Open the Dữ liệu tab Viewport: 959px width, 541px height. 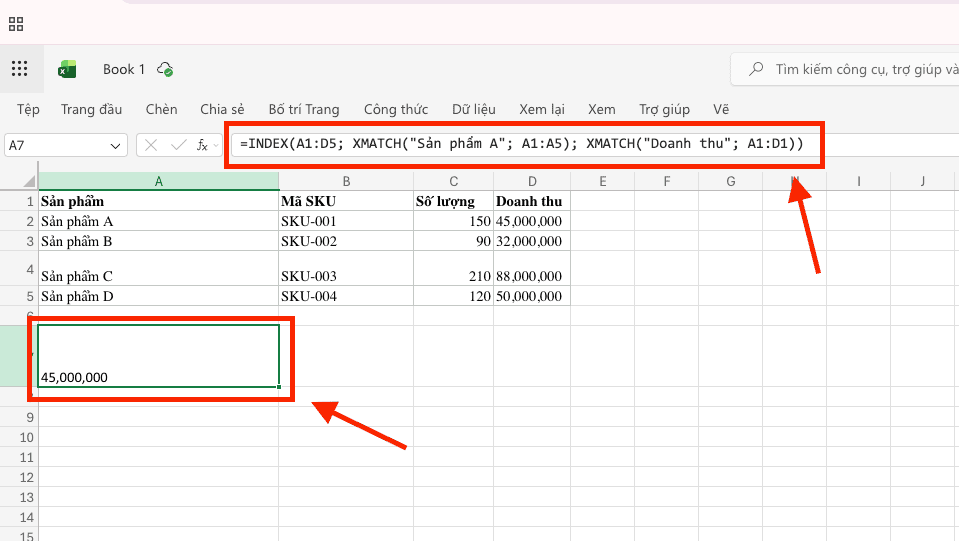[x=473, y=109]
